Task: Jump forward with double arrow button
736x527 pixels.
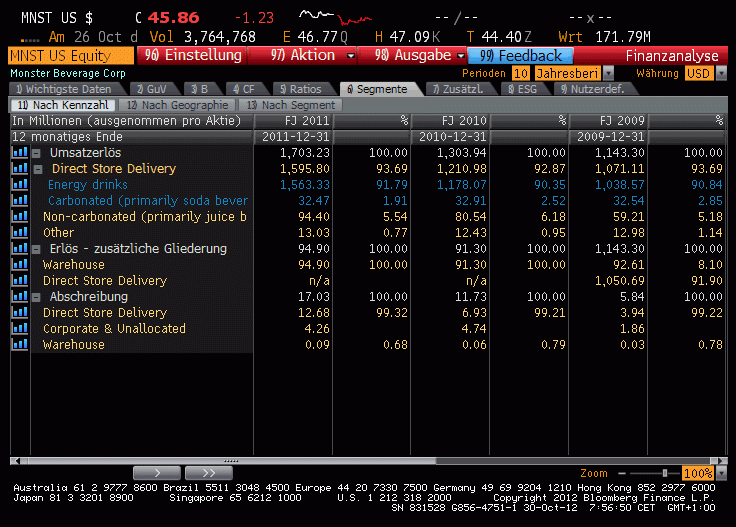Action: pyautogui.click(x=209, y=473)
